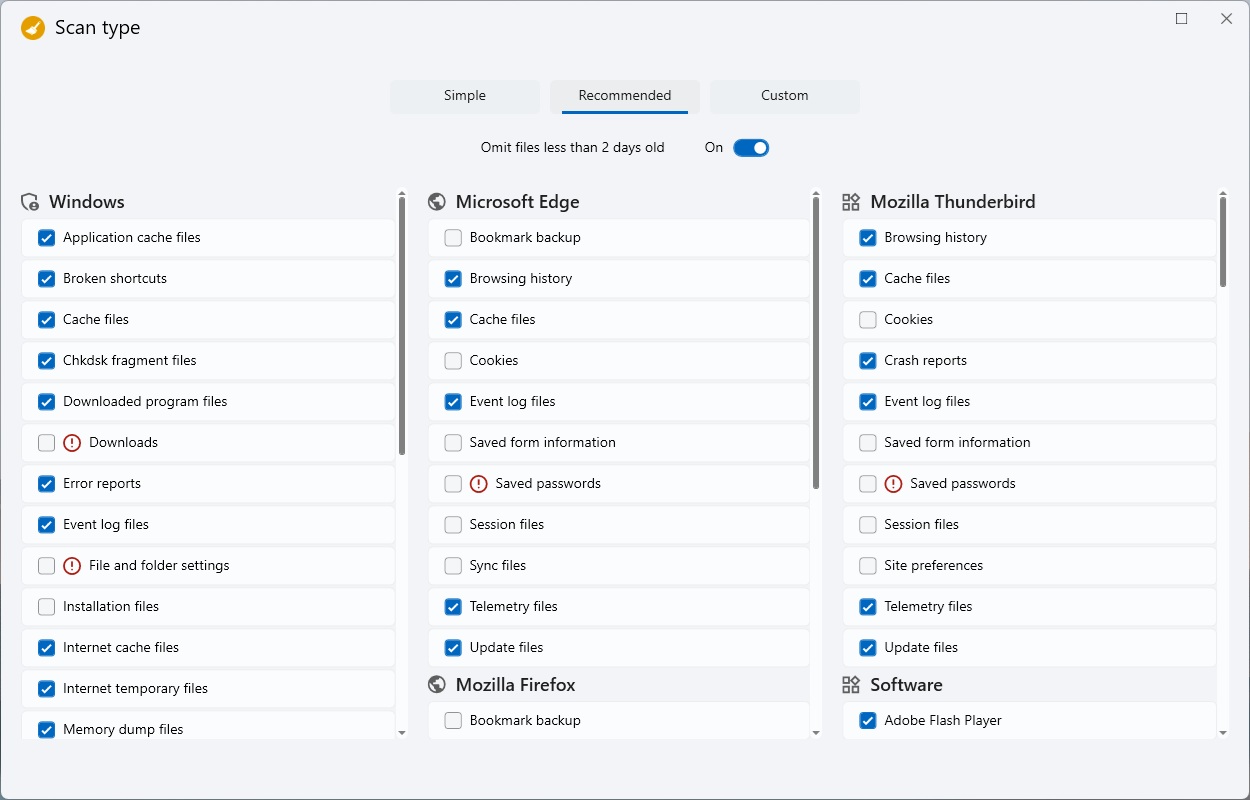Check Thunderbird Site preferences checkbox
Image resolution: width=1250 pixels, height=800 pixels.
868,566
